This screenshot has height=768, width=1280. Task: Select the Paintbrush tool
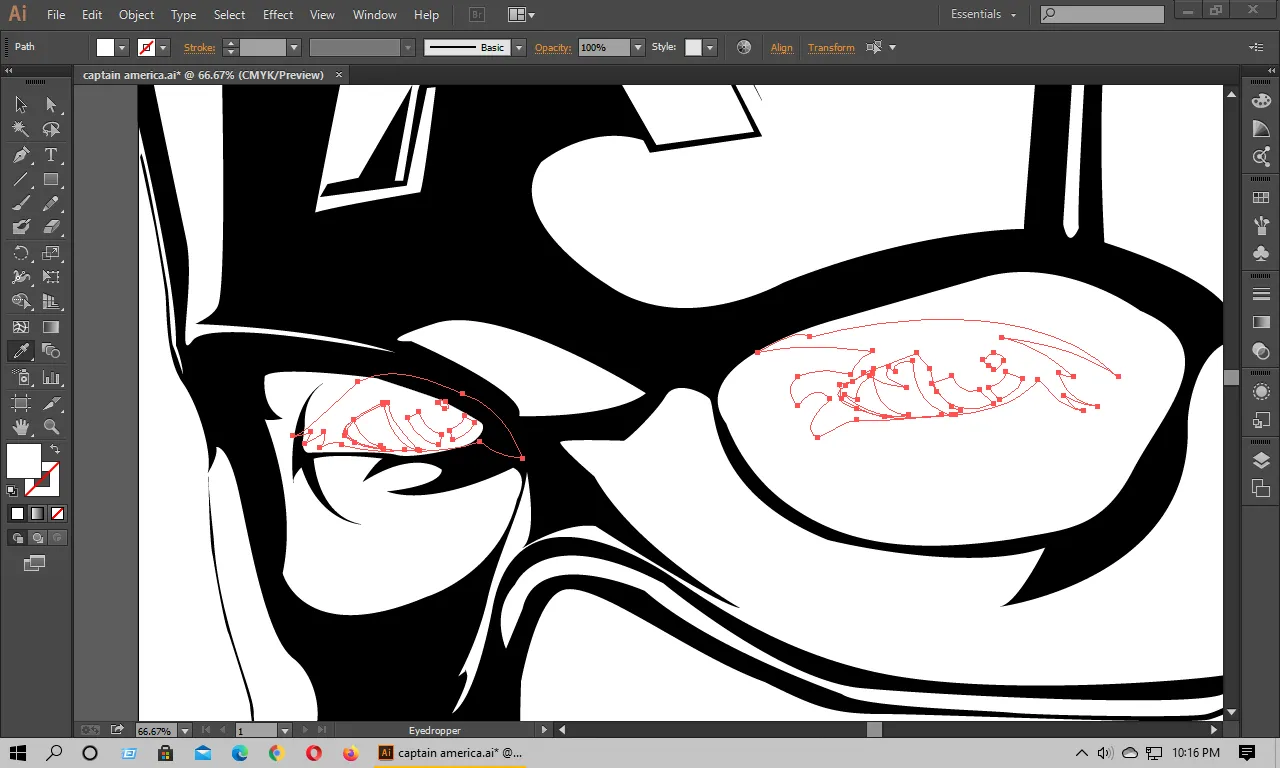pyautogui.click(x=21, y=204)
